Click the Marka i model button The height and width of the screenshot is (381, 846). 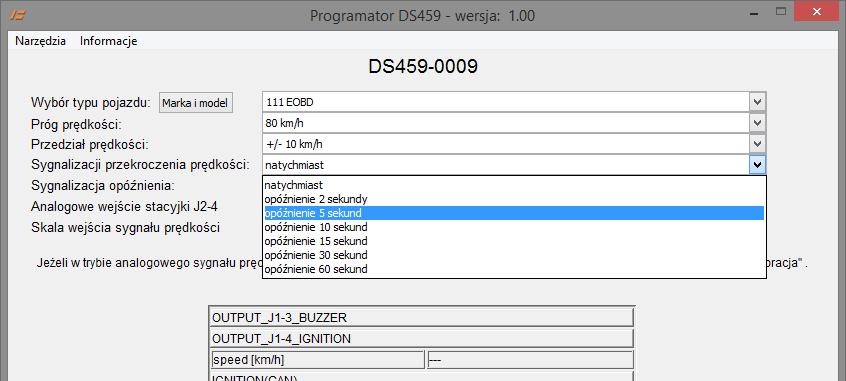[195, 103]
